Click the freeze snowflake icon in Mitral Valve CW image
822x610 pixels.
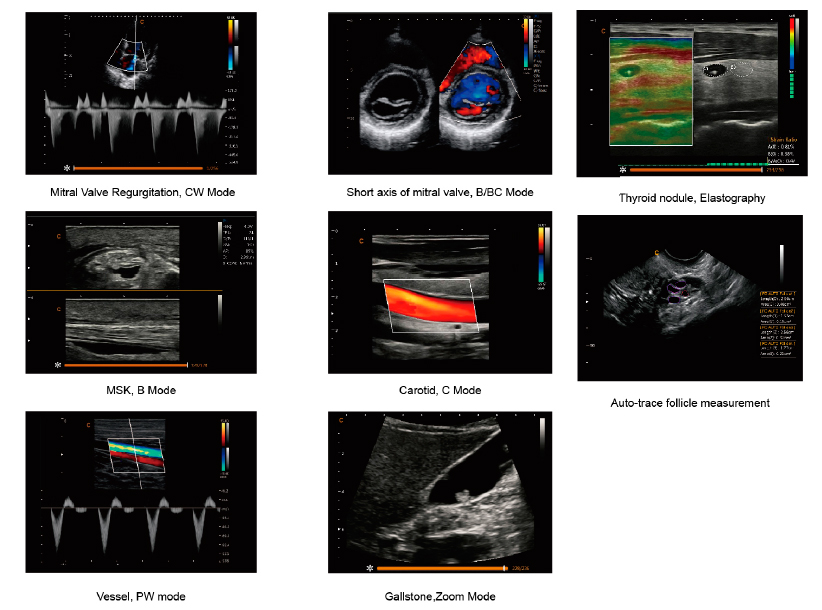coord(67,168)
